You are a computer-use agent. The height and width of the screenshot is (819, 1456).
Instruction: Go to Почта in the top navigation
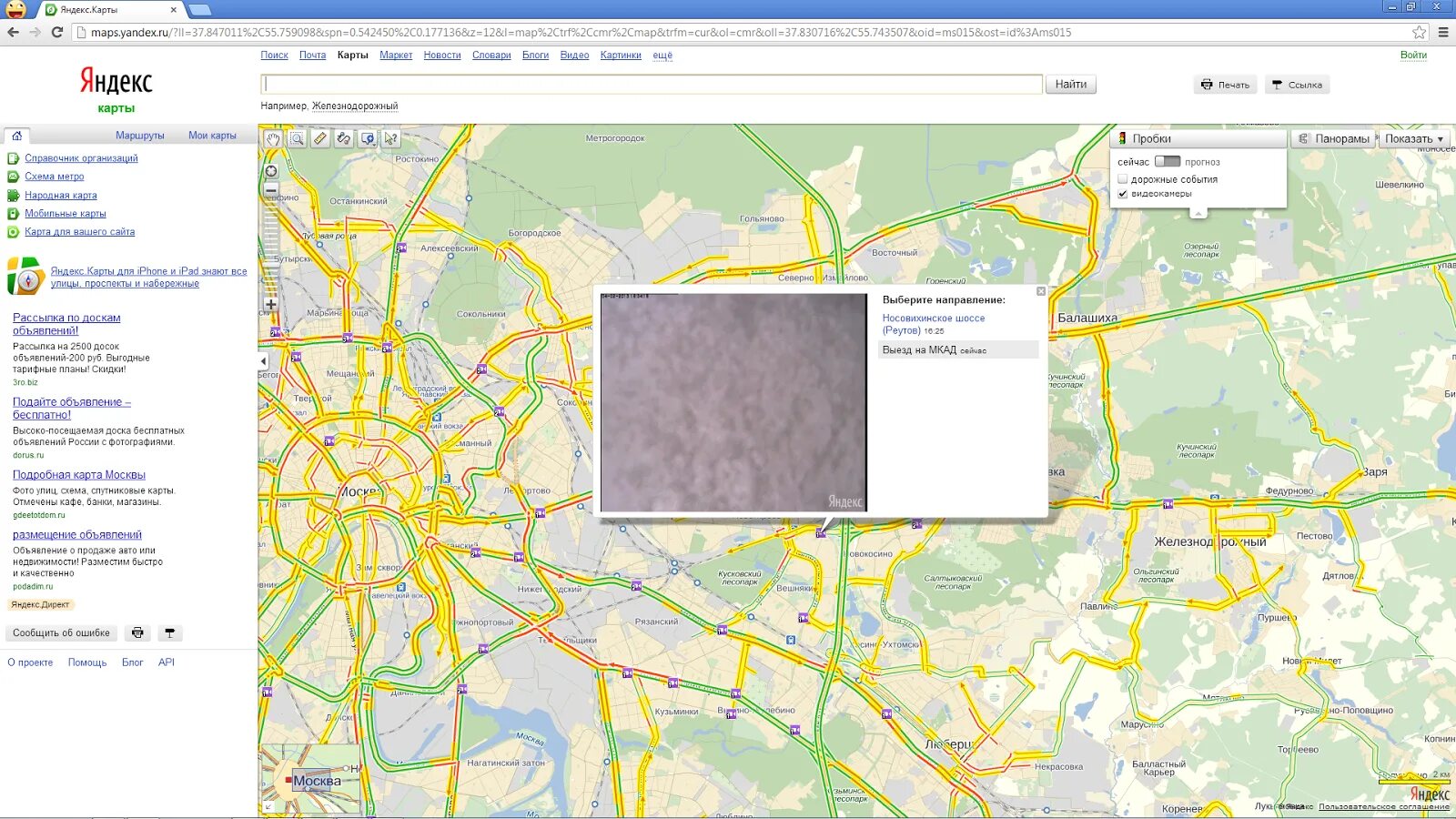click(312, 56)
